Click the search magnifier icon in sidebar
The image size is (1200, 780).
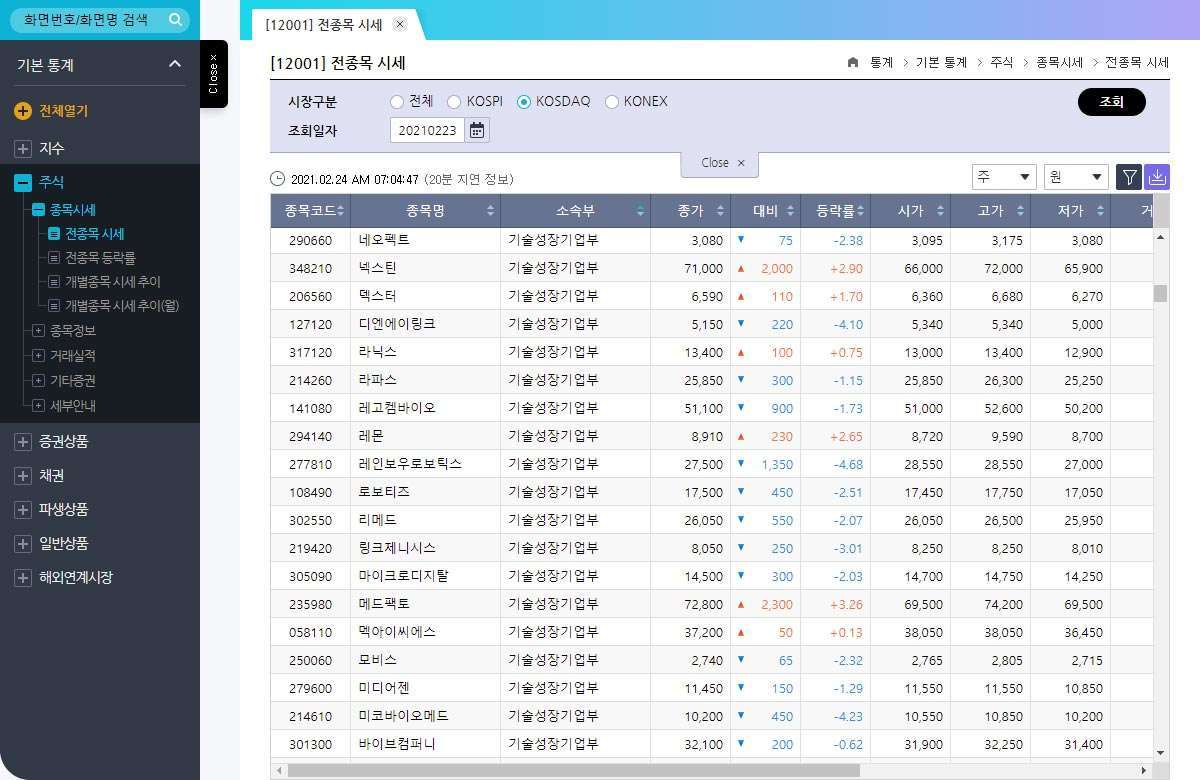[x=175, y=20]
